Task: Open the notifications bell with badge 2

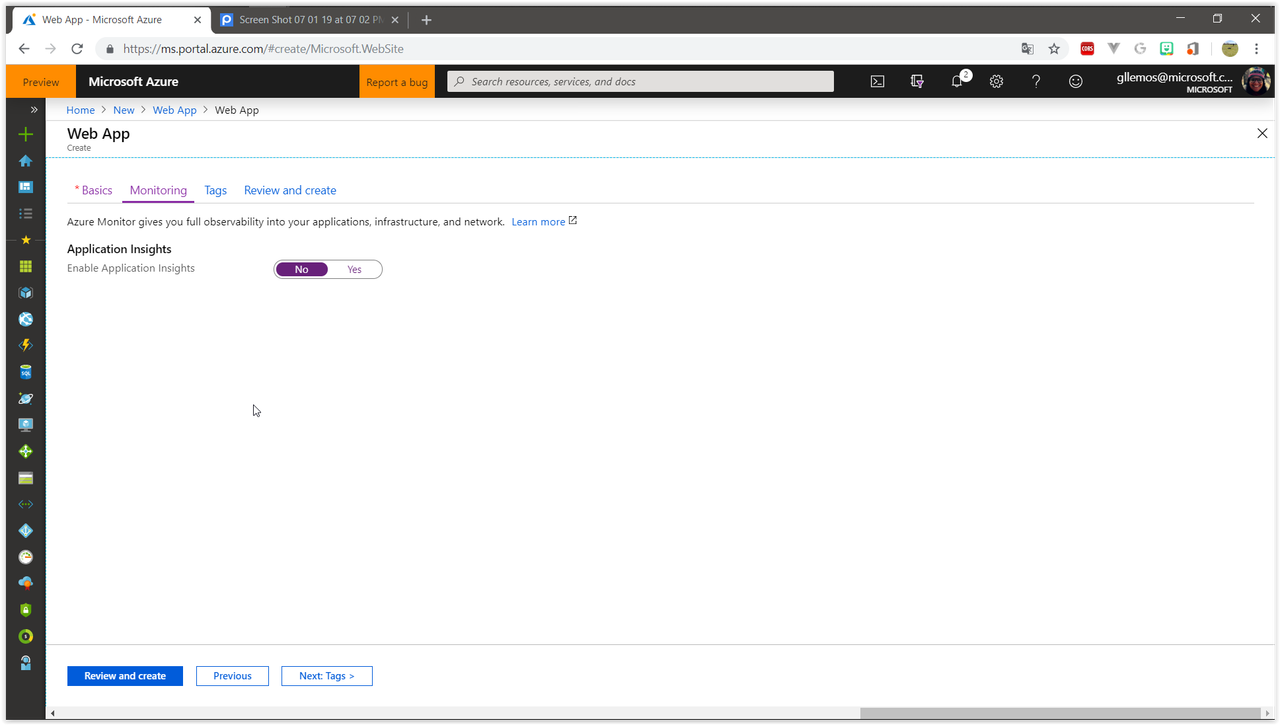Action: coord(958,81)
